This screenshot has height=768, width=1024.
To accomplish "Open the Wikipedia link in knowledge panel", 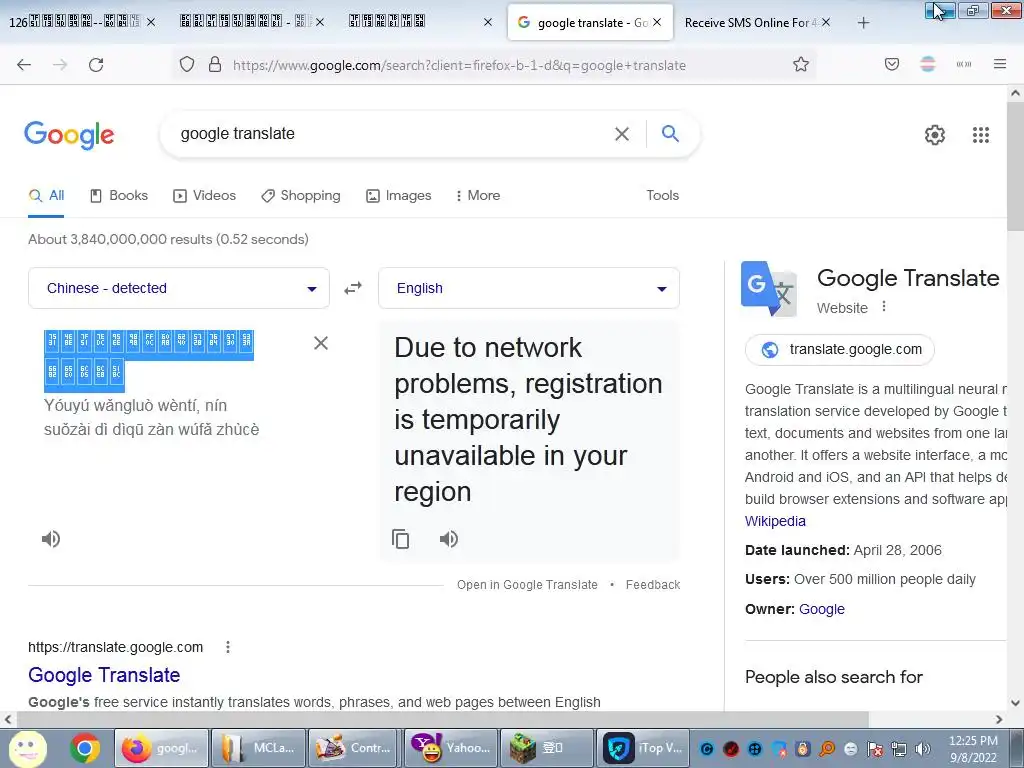I will point(775,521).
